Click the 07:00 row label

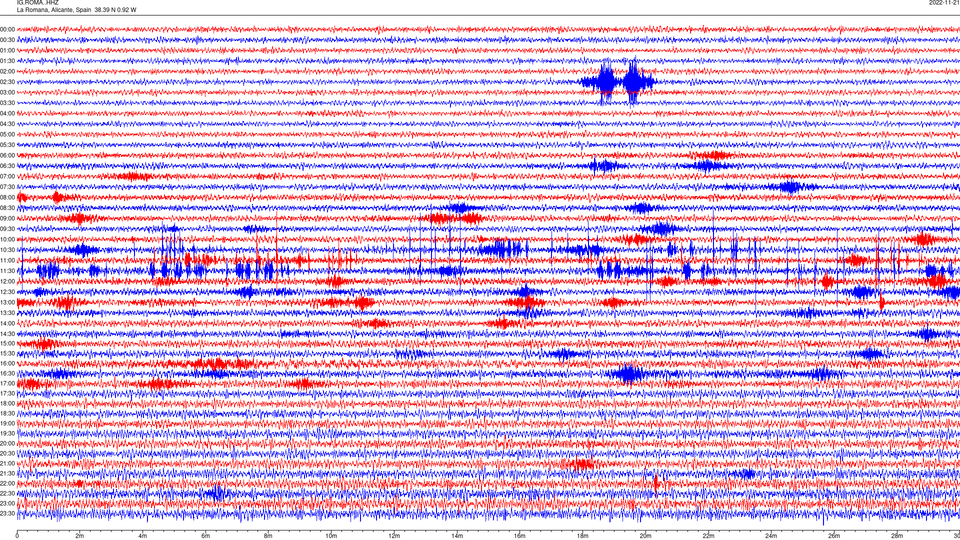point(7,176)
